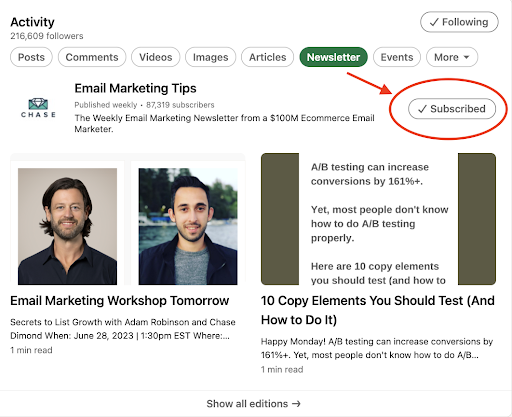The height and width of the screenshot is (417, 512).
Task: Open the Images filter
Action: tap(211, 57)
